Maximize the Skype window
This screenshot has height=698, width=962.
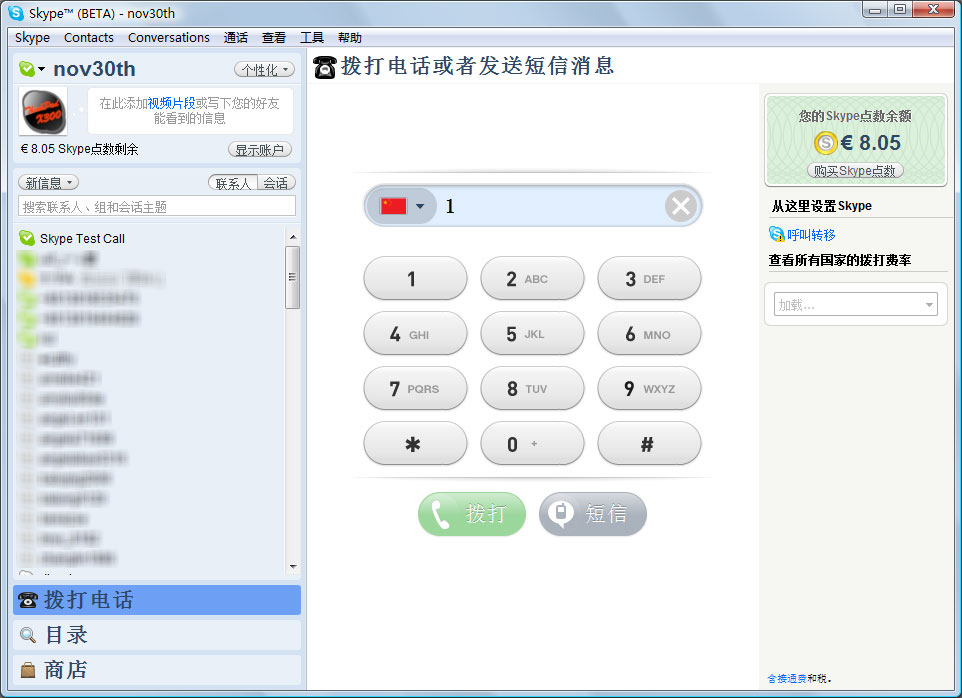(899, 10)
